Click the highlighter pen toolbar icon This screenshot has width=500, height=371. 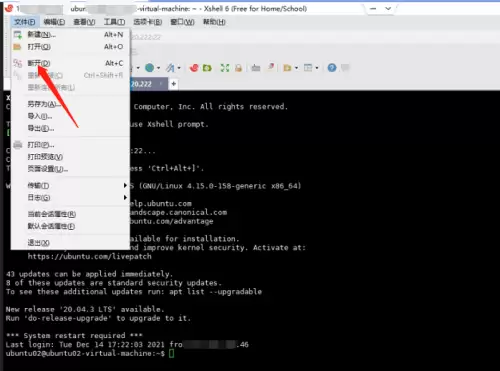pyautogui.click(x=271, y=68)
